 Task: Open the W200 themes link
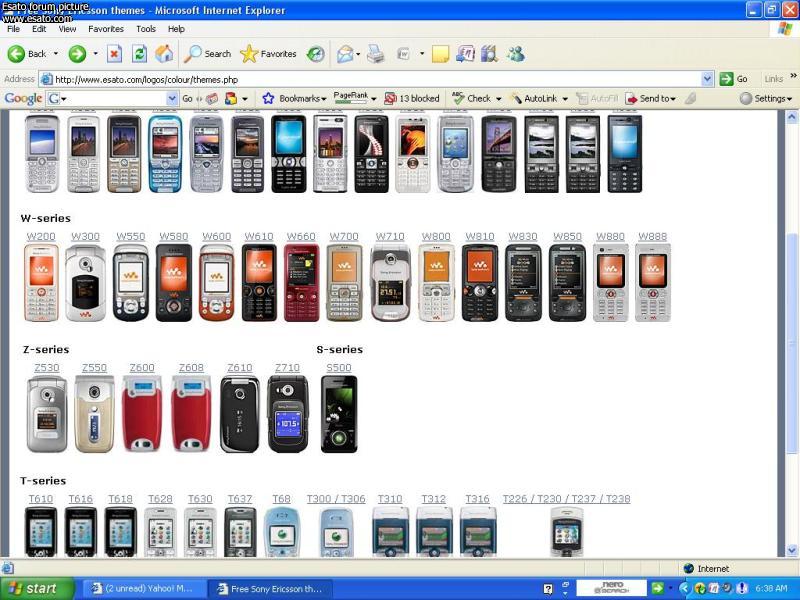pyautogui.click(x=41, y=237)
